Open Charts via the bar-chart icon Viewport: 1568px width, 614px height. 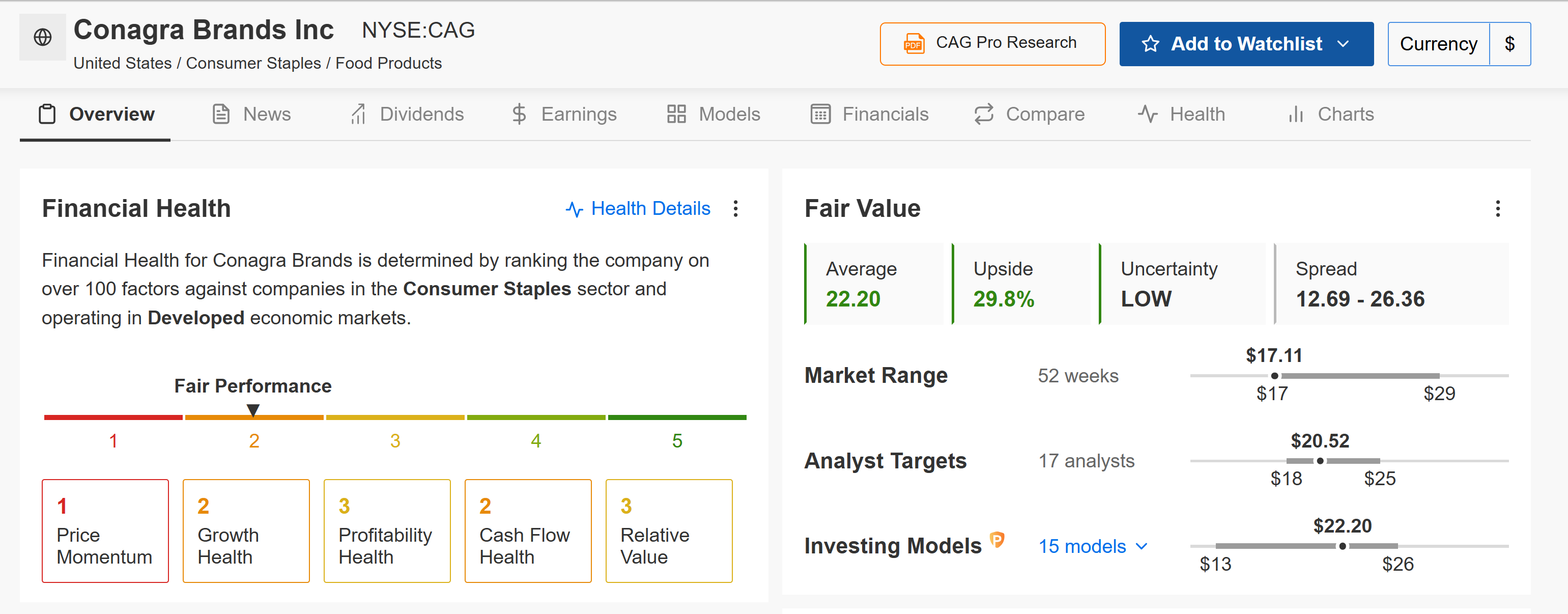(x=1296, y=114)
